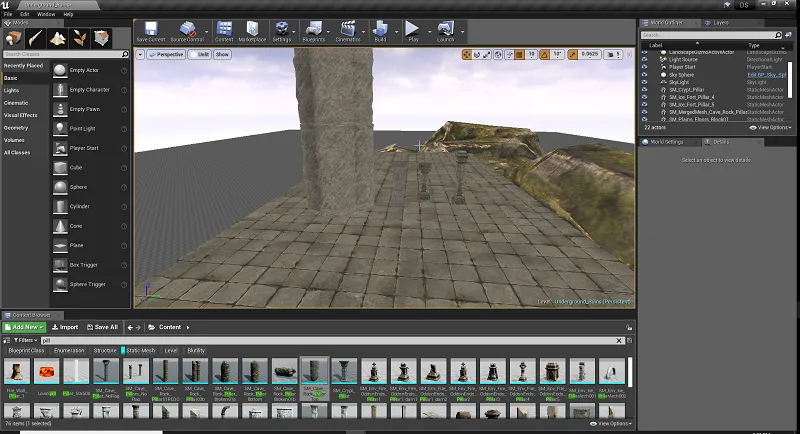Open Marketplace toolbar icon
Viewport: 800px width, 434px height.
pyautogui.click(x=252, y=32)
